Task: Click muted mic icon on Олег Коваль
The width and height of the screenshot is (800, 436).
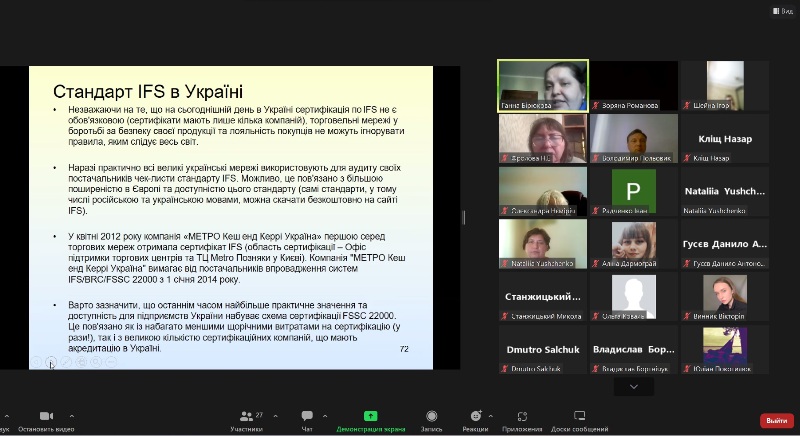Action: click(595, 316)
